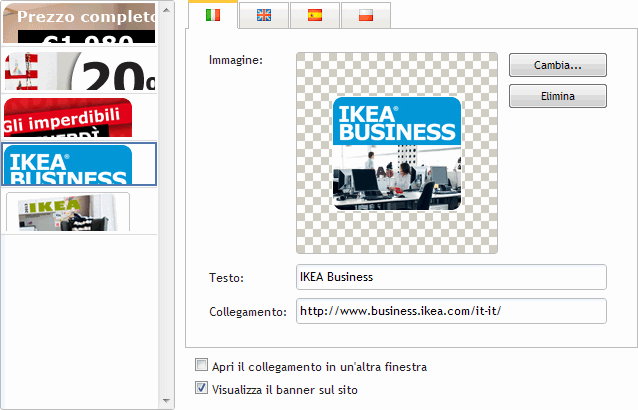Switch to the Italian flag language tab

point(213,15)
